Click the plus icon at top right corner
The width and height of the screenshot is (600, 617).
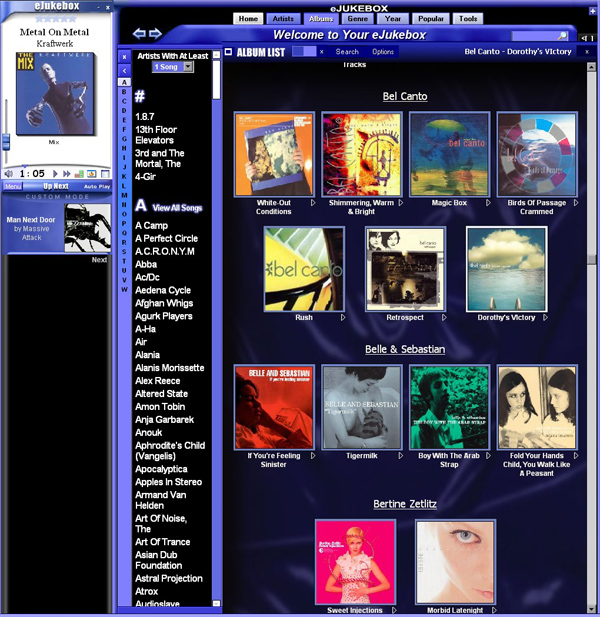593,11
